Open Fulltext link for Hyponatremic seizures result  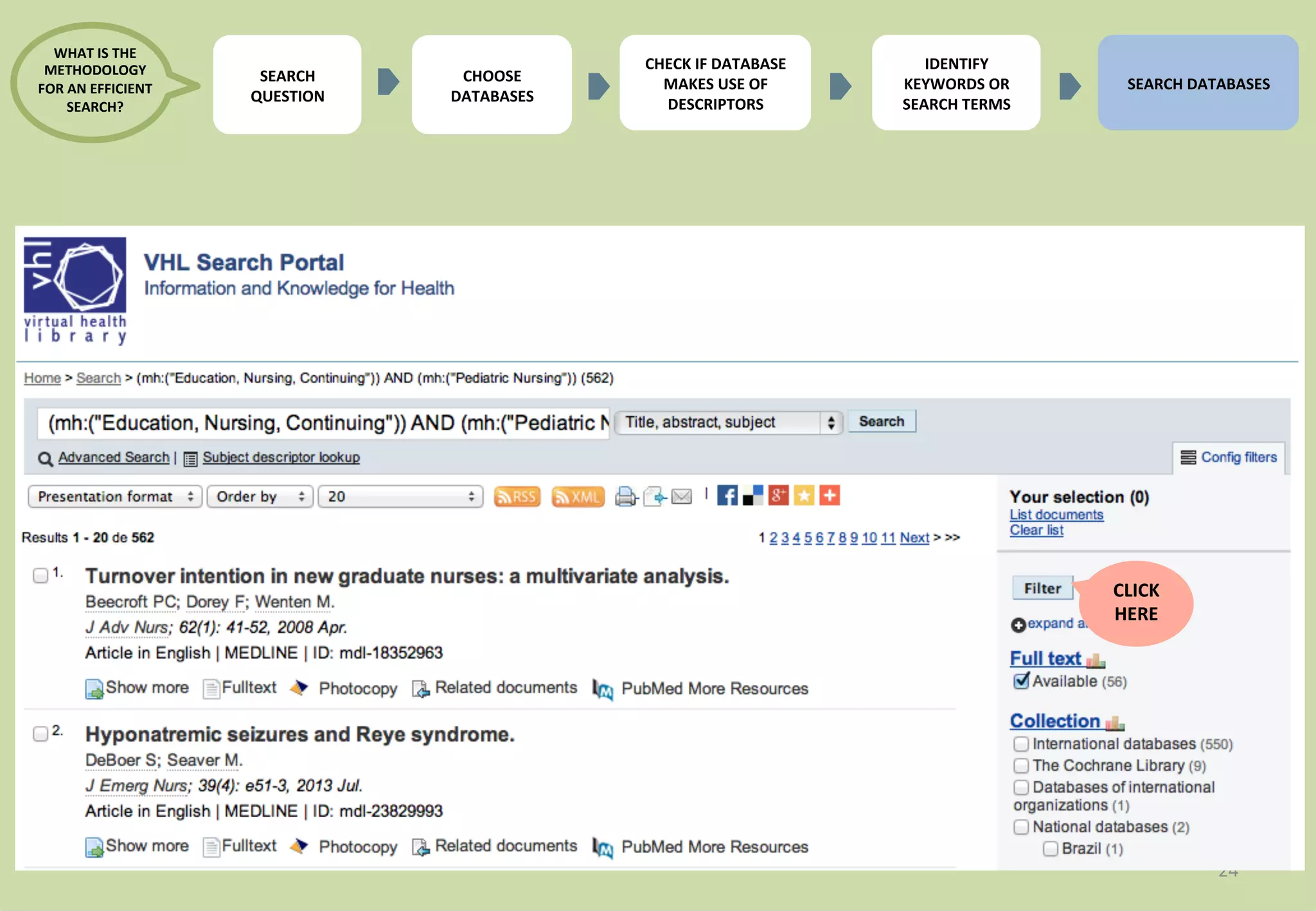[x=249, y=846]
